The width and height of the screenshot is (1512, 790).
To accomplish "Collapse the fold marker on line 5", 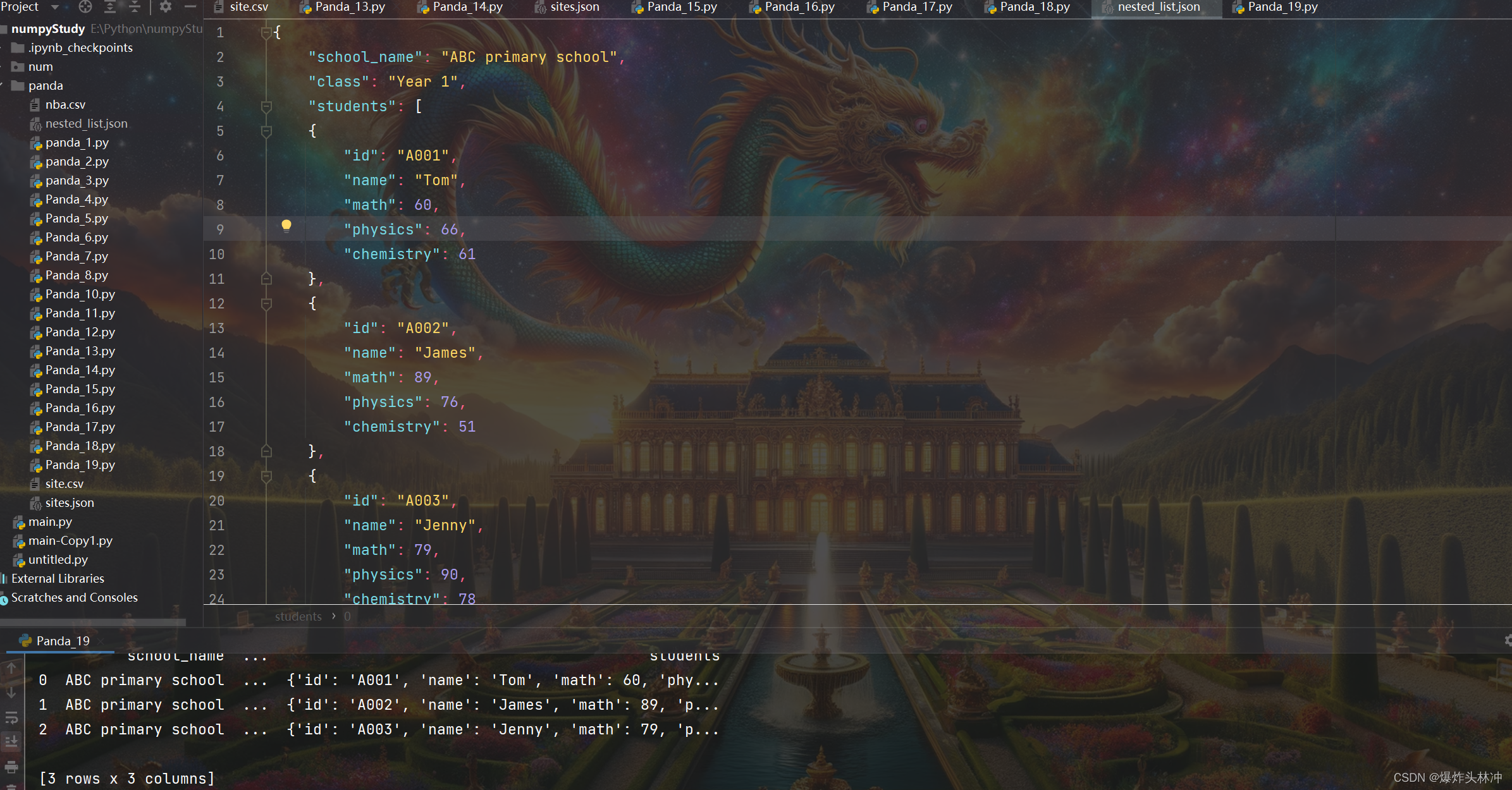I will 266,131.
